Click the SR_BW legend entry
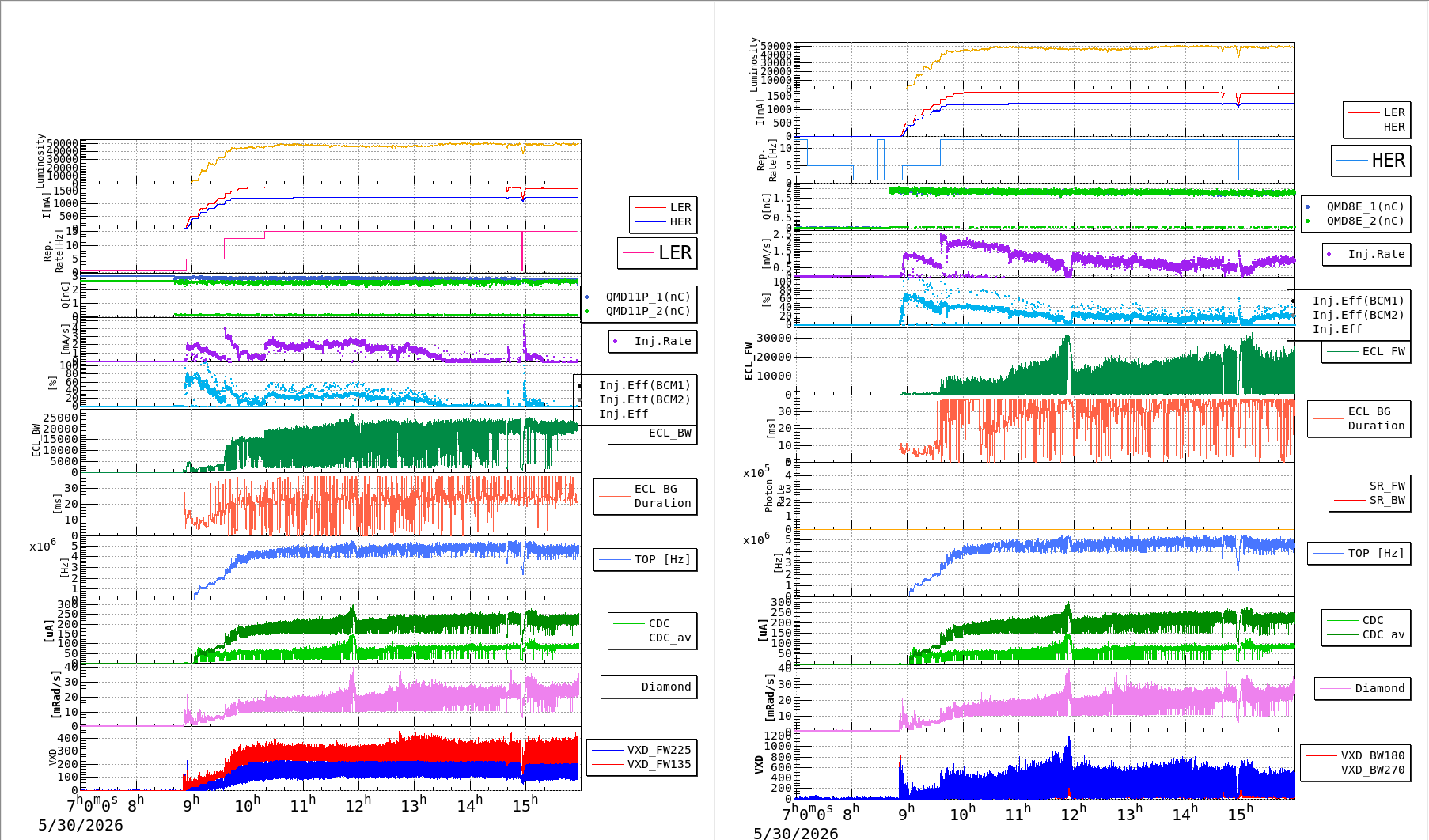The height and width of the screenshot is (840, 1429). pyautogui.click(x=1370, y=500)
